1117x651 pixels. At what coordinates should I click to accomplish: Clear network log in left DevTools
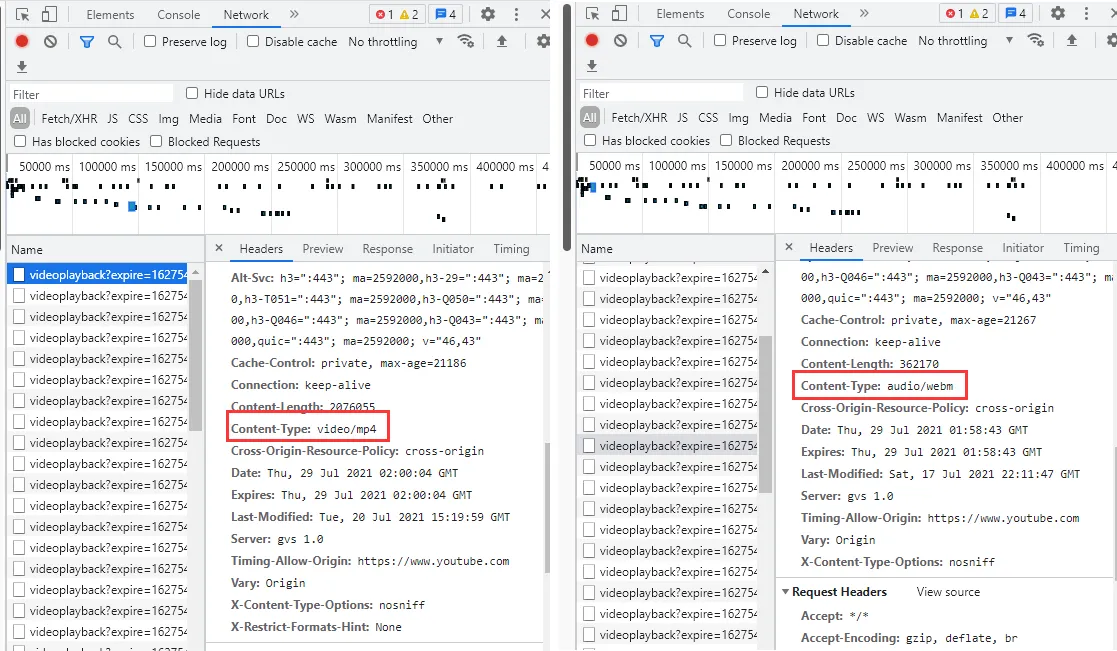click(50, 41)
